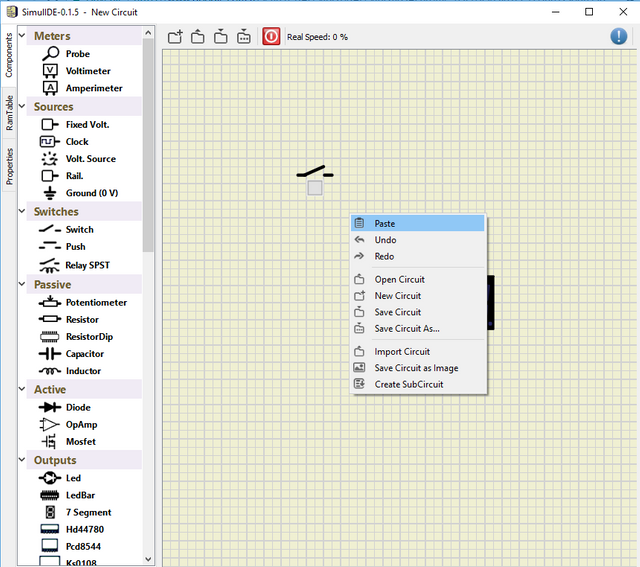The image size is (640, 567).
Task: Choose the Relay SPST icon
Action: [x=49, y=265]
